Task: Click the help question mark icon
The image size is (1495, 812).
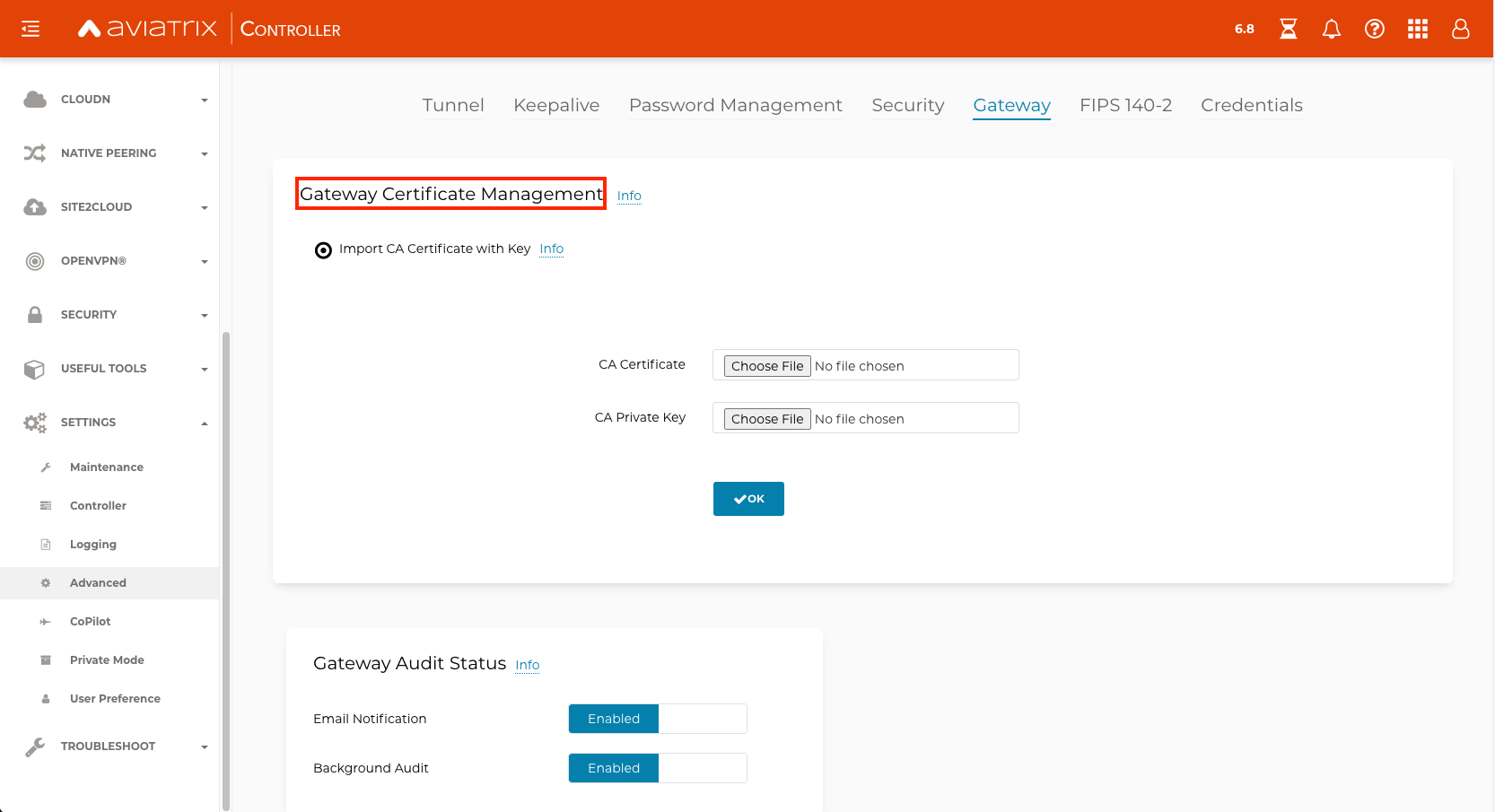Action: (x=1374, y=30)
